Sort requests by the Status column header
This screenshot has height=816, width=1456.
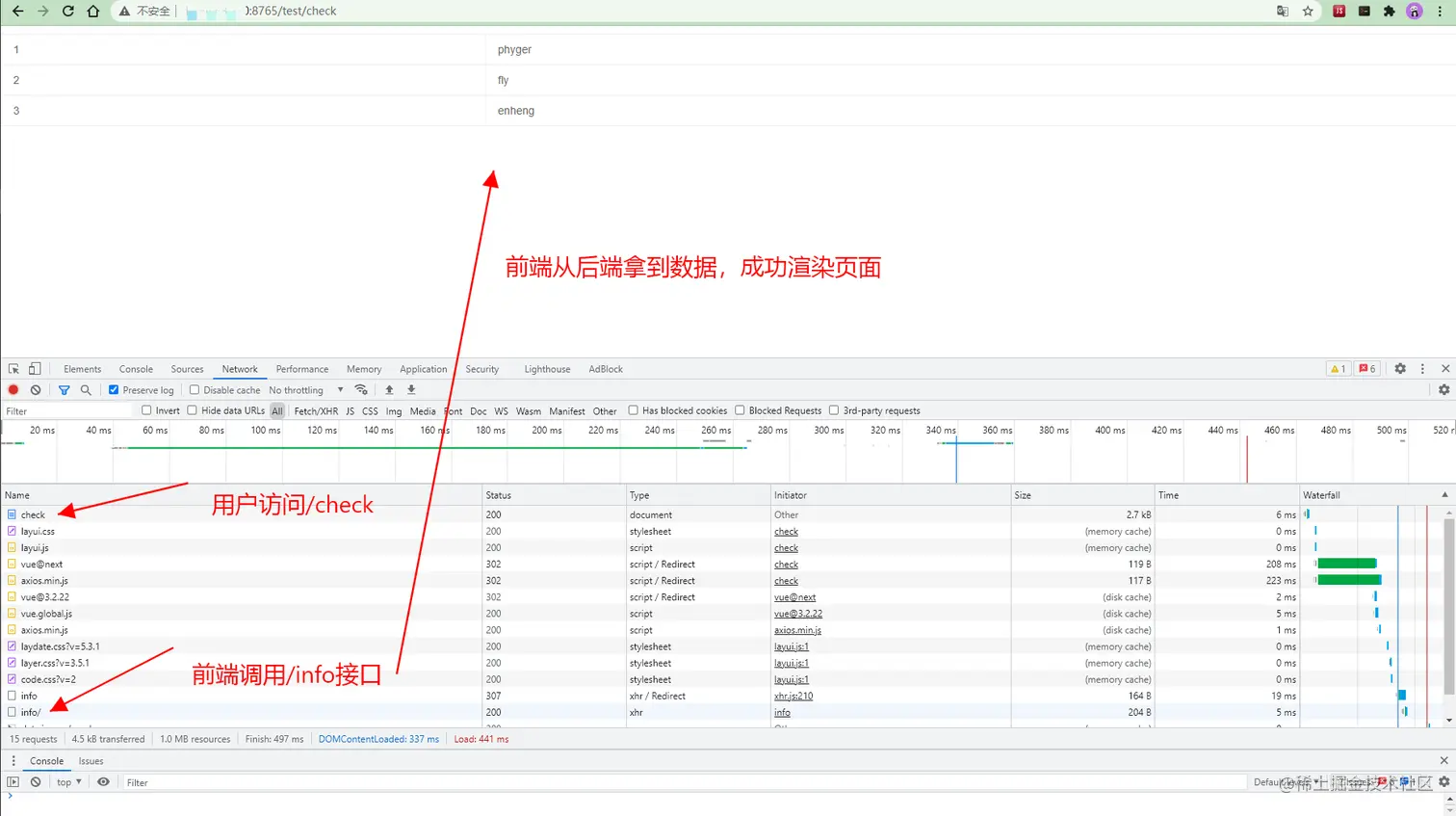pos(554,495)
